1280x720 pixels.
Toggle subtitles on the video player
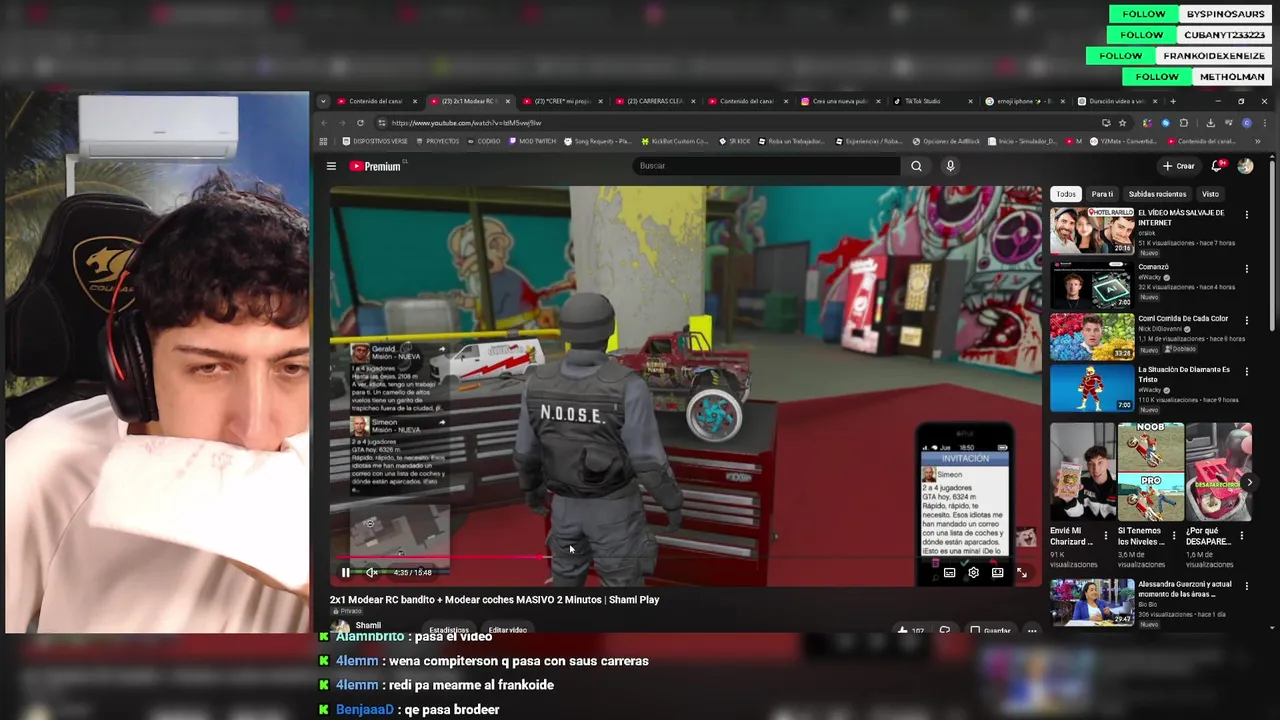coord(949,572)
